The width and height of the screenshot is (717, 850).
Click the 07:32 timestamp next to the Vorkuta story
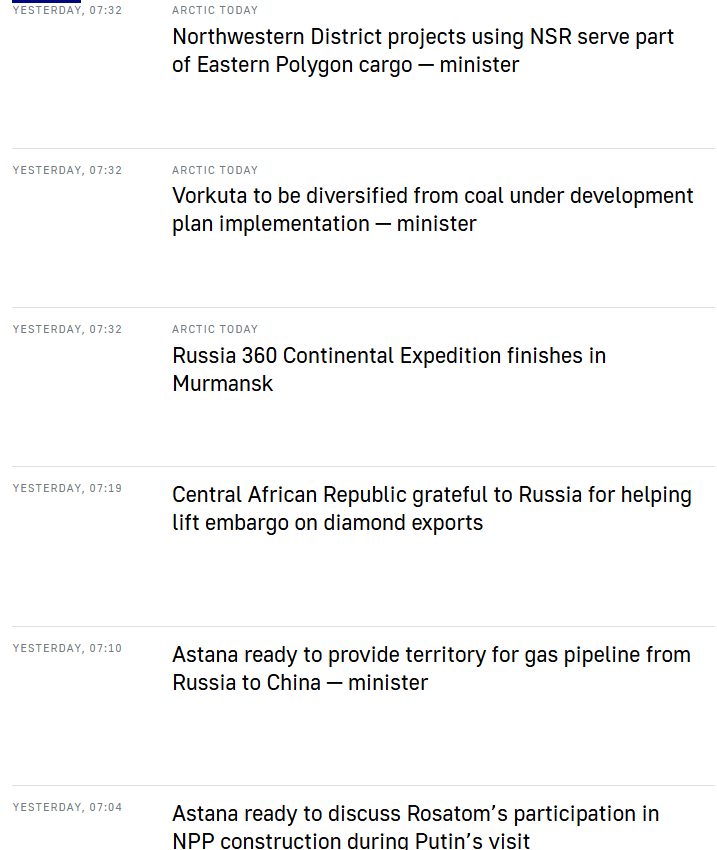67,170
